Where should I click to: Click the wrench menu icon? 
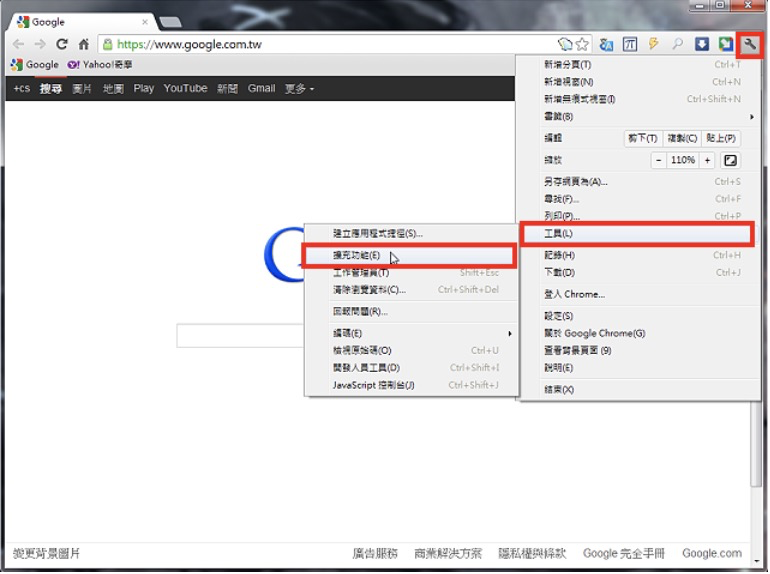[749, 45]
